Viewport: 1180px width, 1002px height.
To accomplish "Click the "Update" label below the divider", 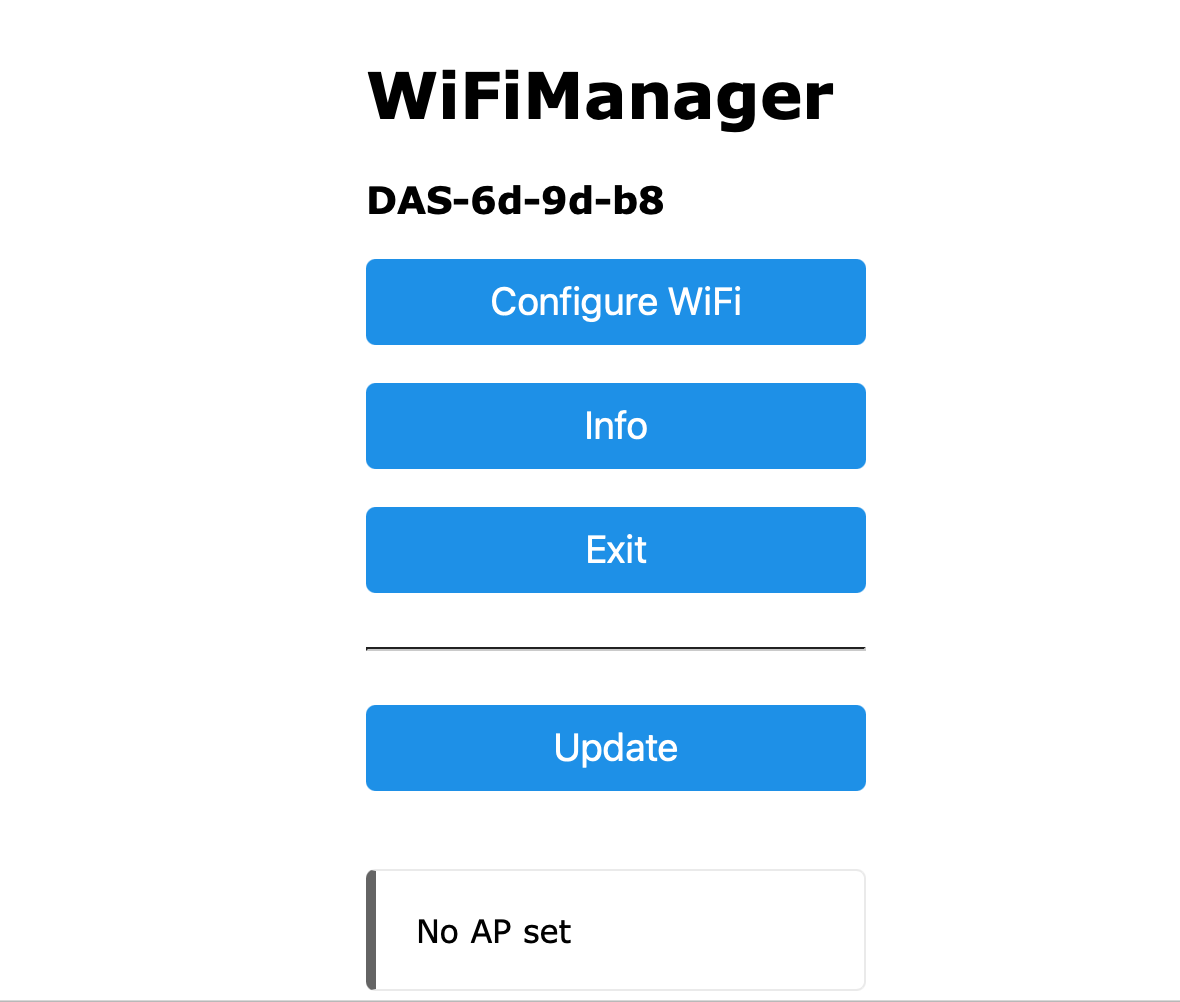I will coord(616,748).
